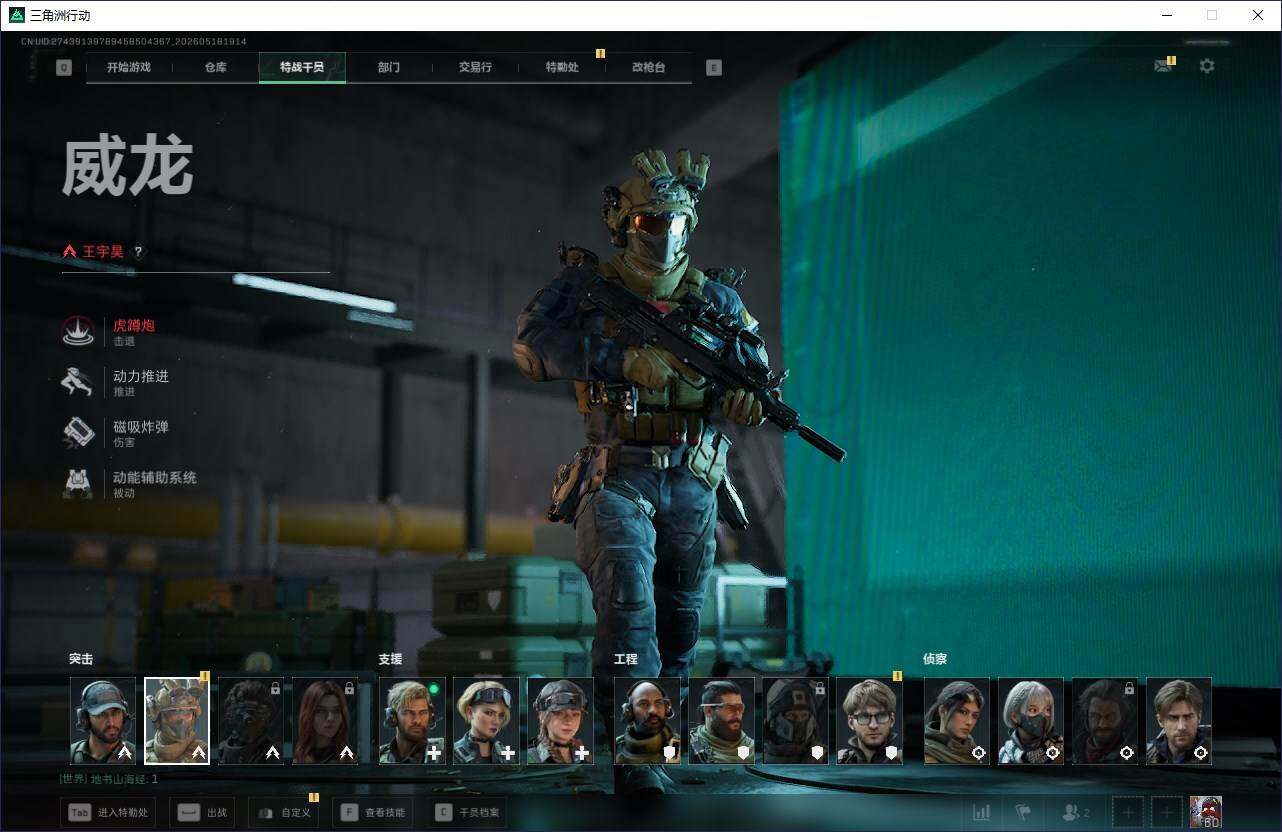Select the highlighted helmeted 突击 operator portrait
Viewport: 1282px width, 832px height.
pos(177,721)
